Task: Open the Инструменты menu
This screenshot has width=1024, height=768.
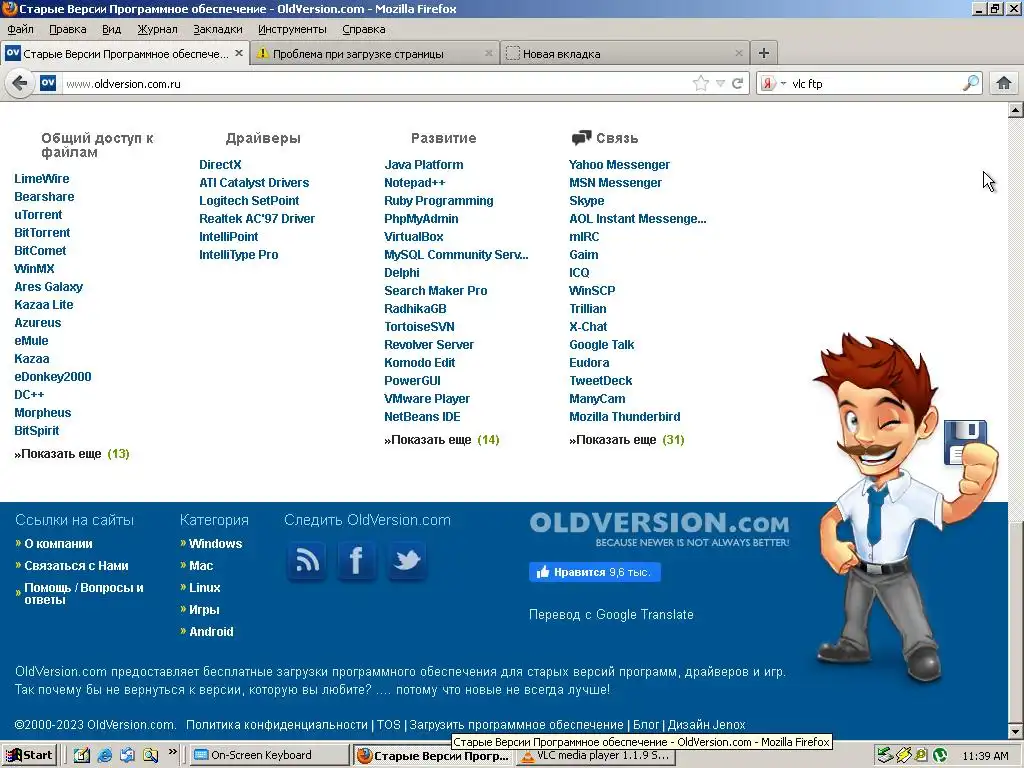Action: coord(292,29)
